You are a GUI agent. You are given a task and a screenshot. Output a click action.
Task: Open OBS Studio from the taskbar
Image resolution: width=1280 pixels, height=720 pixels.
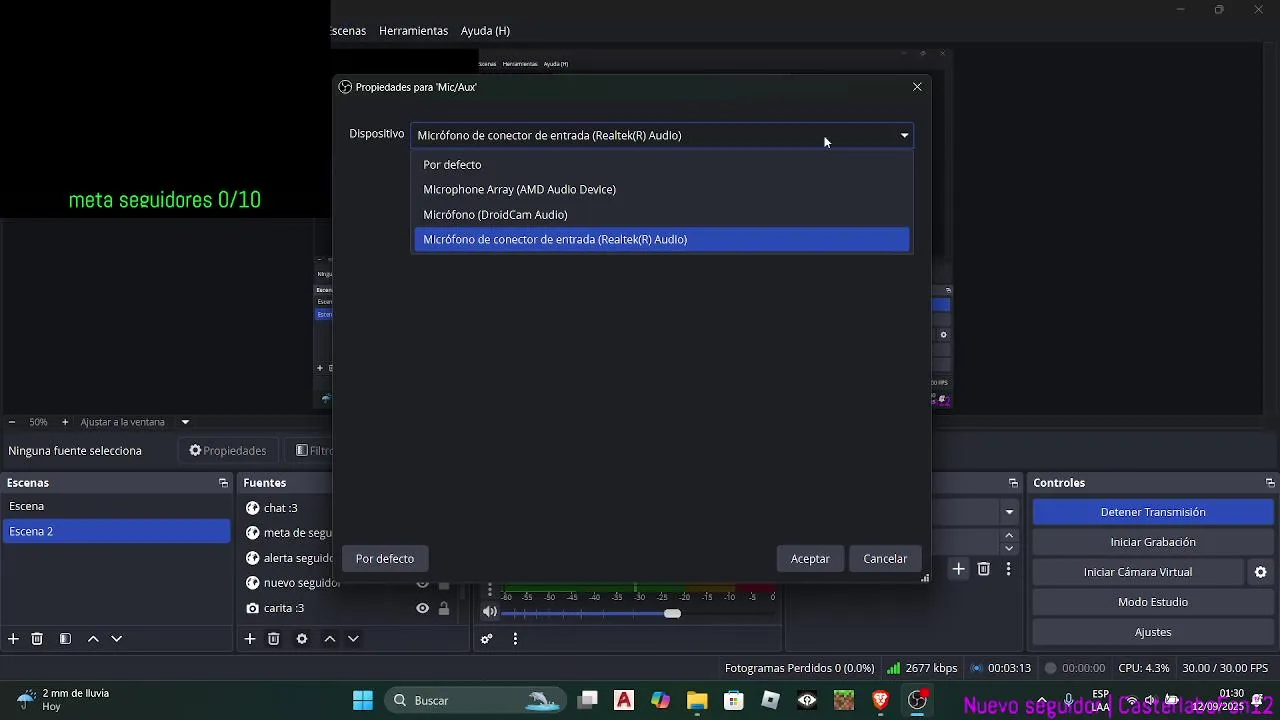click(917, 700)
